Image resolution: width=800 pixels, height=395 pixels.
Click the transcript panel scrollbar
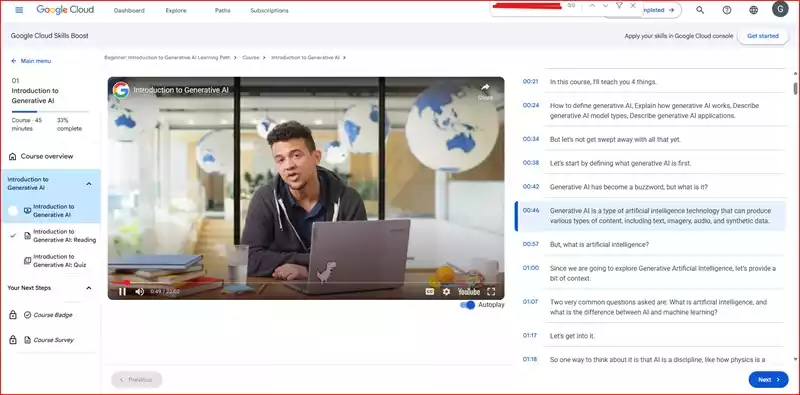point(795,88)
